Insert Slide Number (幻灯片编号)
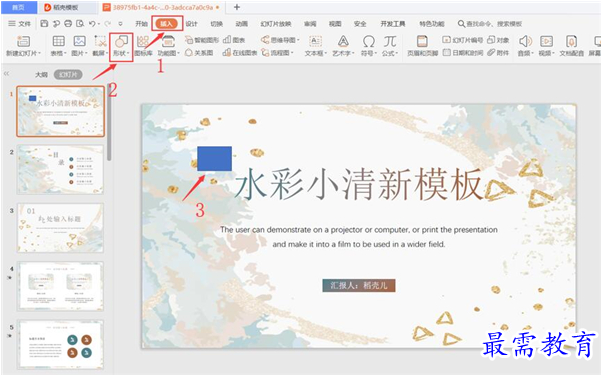Image resolution: width=604 pixels, height=376 pixels. [462, 40]
